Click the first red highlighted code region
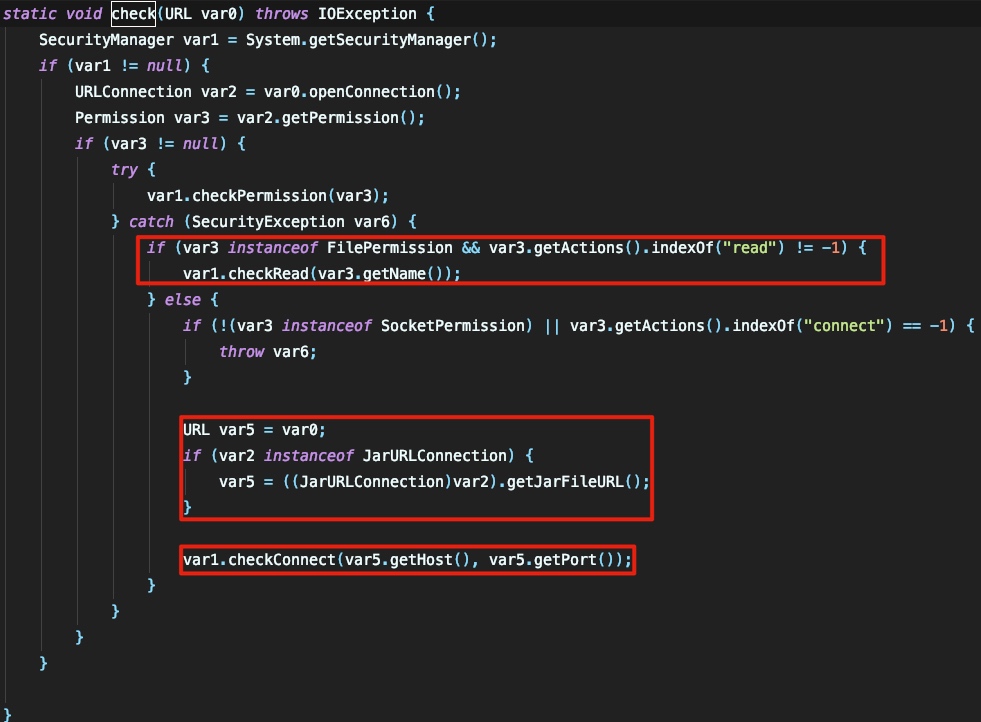This screenshot has height=722, width=981. [x=510, y=260]
